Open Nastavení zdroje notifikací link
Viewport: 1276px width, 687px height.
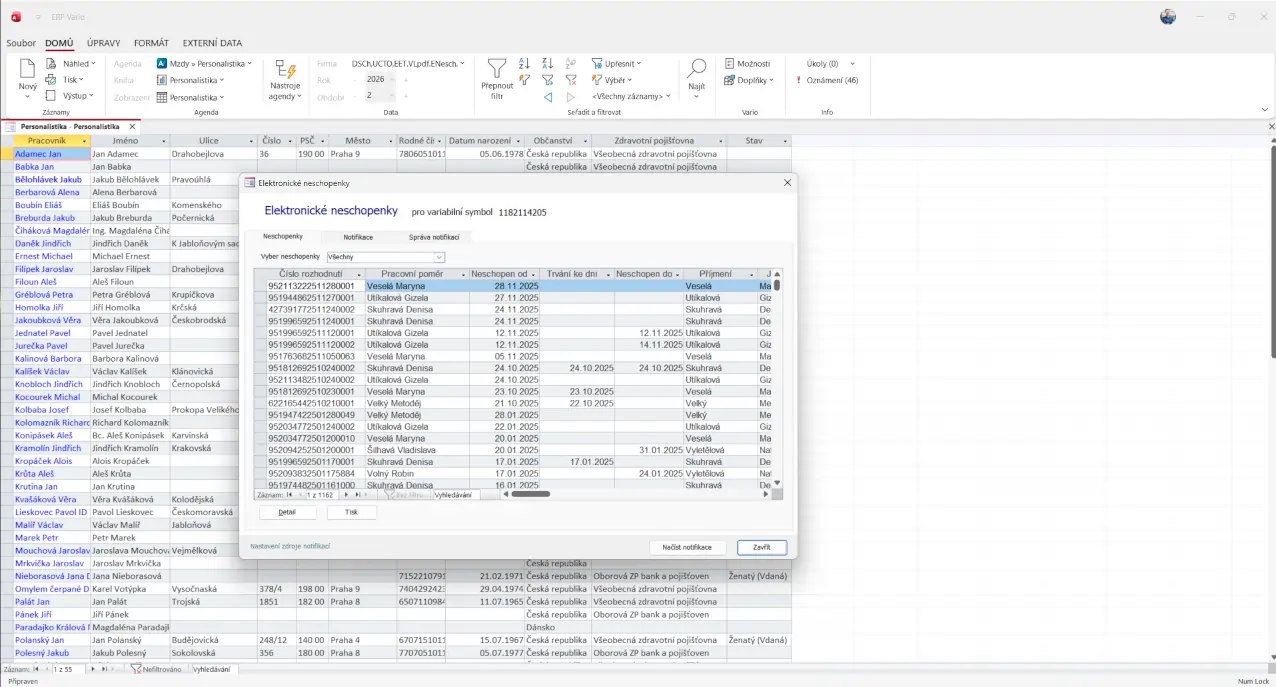click(290, 546)
